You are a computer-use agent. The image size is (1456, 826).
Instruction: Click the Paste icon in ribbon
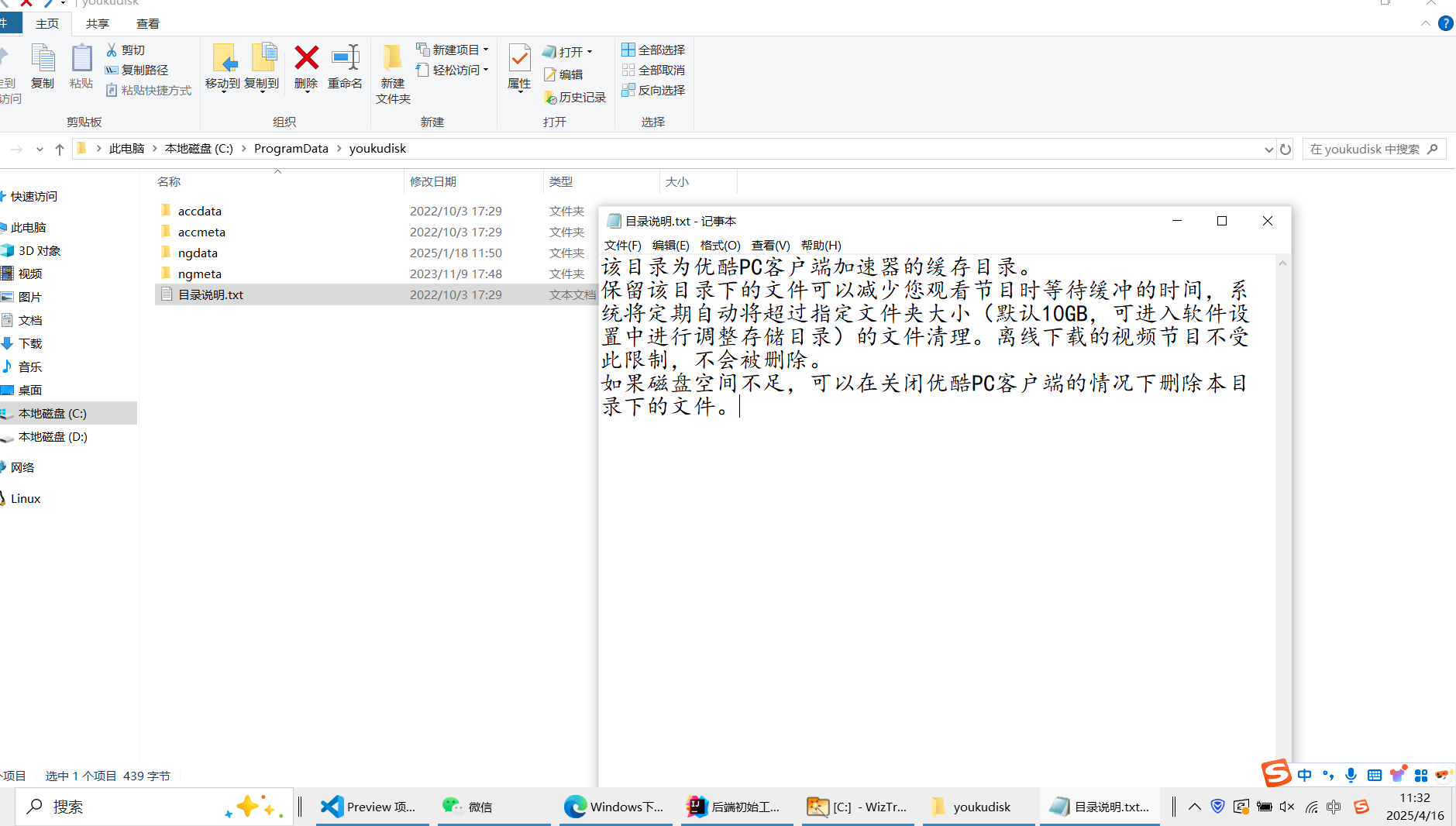[81, 67]
